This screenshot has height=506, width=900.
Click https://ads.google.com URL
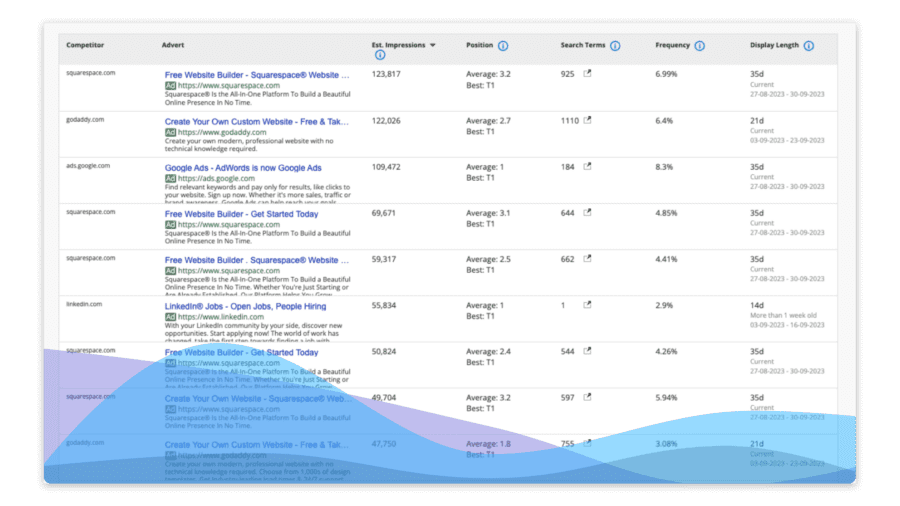coord(216,178)
